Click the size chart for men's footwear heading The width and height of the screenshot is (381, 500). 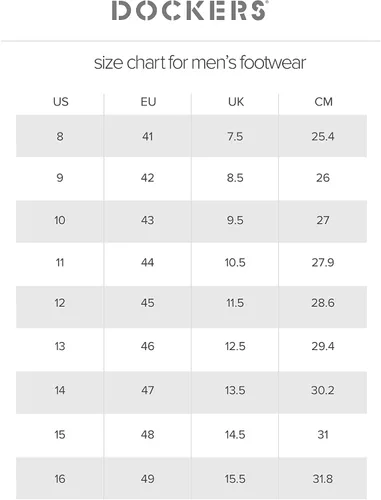pos(200,62)
